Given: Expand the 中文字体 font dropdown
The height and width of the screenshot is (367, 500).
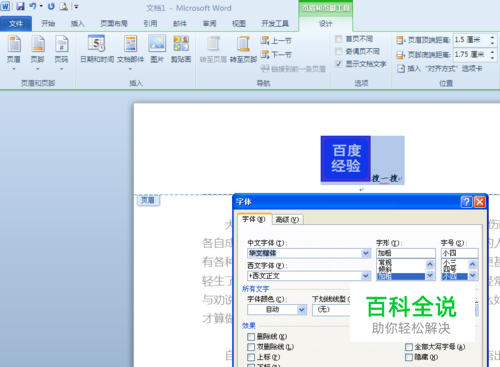Looking at the screenshot, I should click(366, 253).
